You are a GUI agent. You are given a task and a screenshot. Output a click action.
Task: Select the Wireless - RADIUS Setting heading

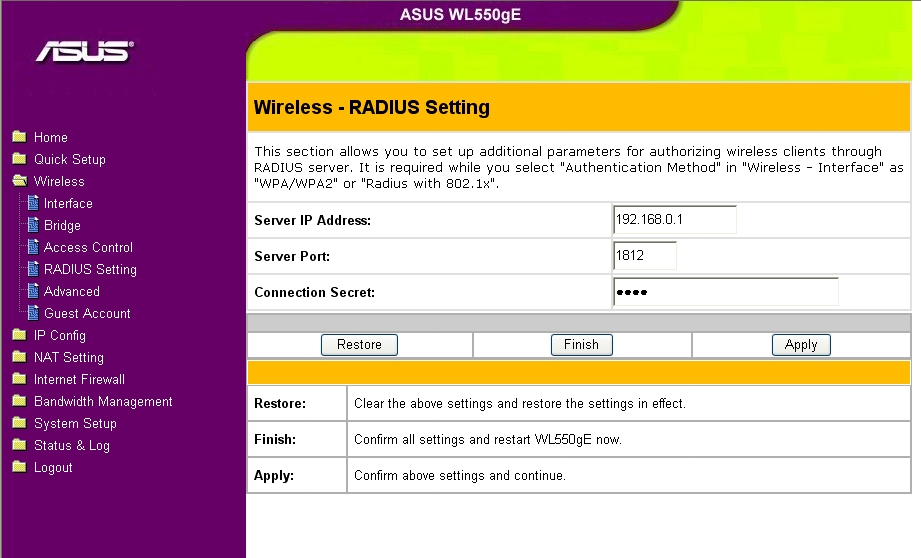pos(371,107)
